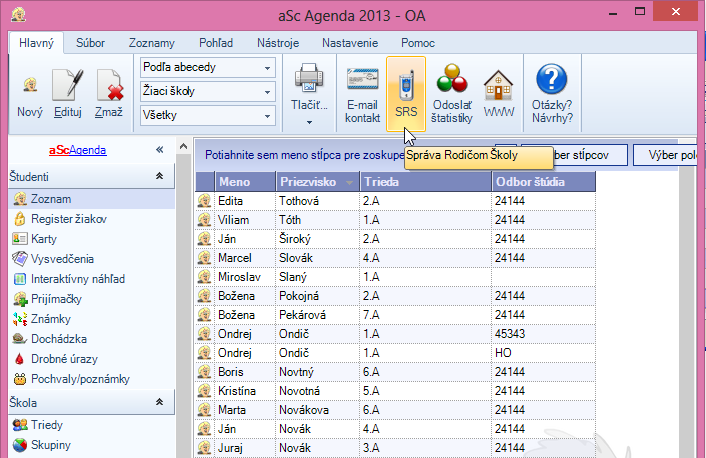Open the WWW house icon
The image size is (706, 458).
click(498, 85)
